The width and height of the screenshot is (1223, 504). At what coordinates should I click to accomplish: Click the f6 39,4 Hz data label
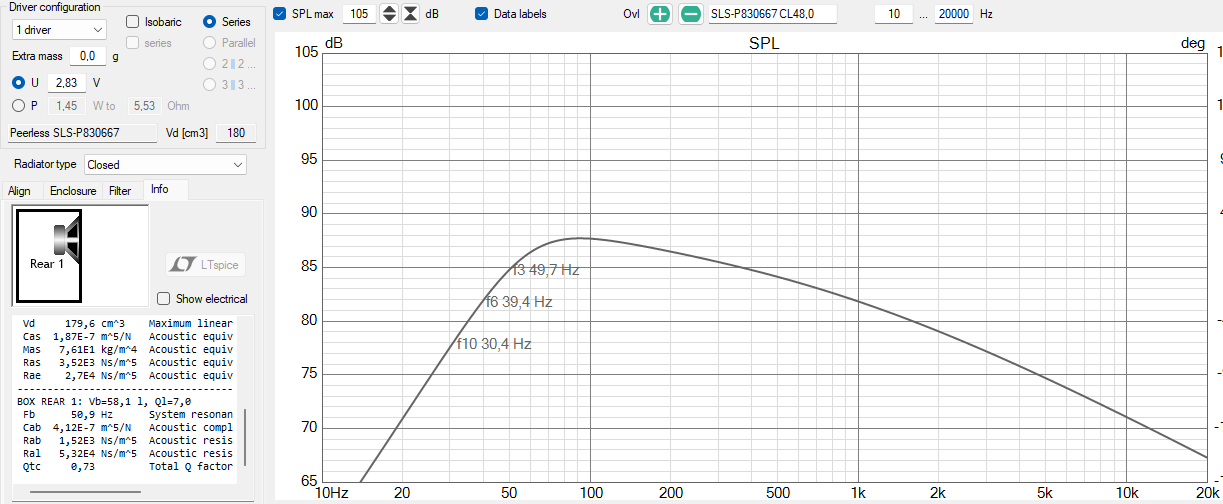(519, 302)
